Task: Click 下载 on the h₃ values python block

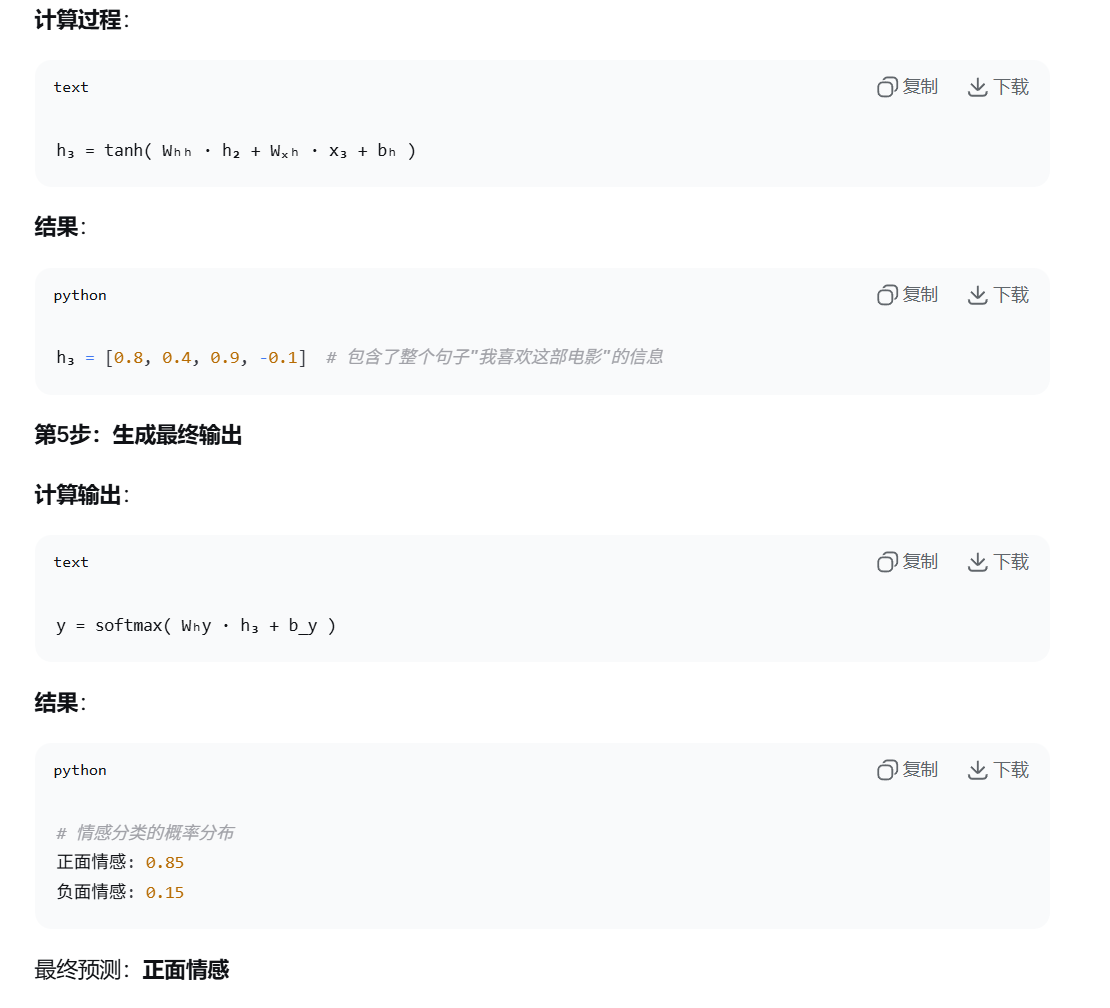Action: (x=1010, y=295)
